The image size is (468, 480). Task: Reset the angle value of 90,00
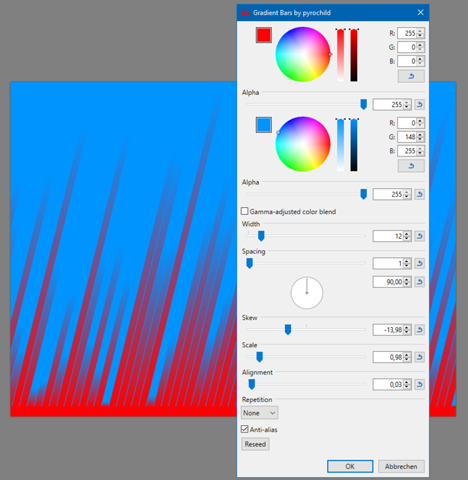tap(419, 282)
